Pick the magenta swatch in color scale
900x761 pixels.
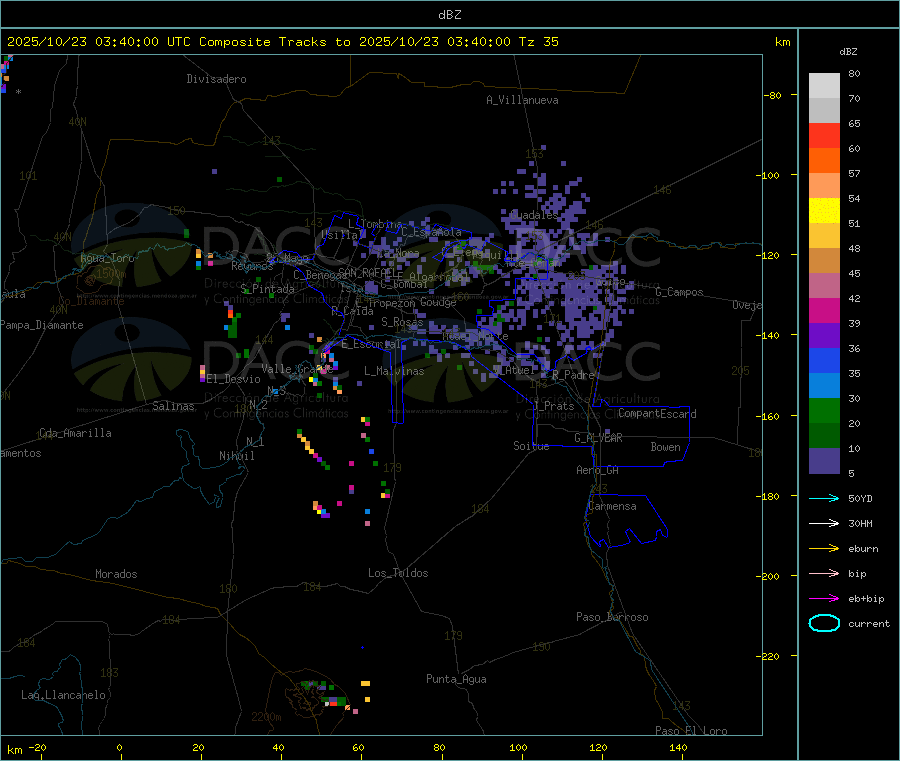(x=824, y=310)
